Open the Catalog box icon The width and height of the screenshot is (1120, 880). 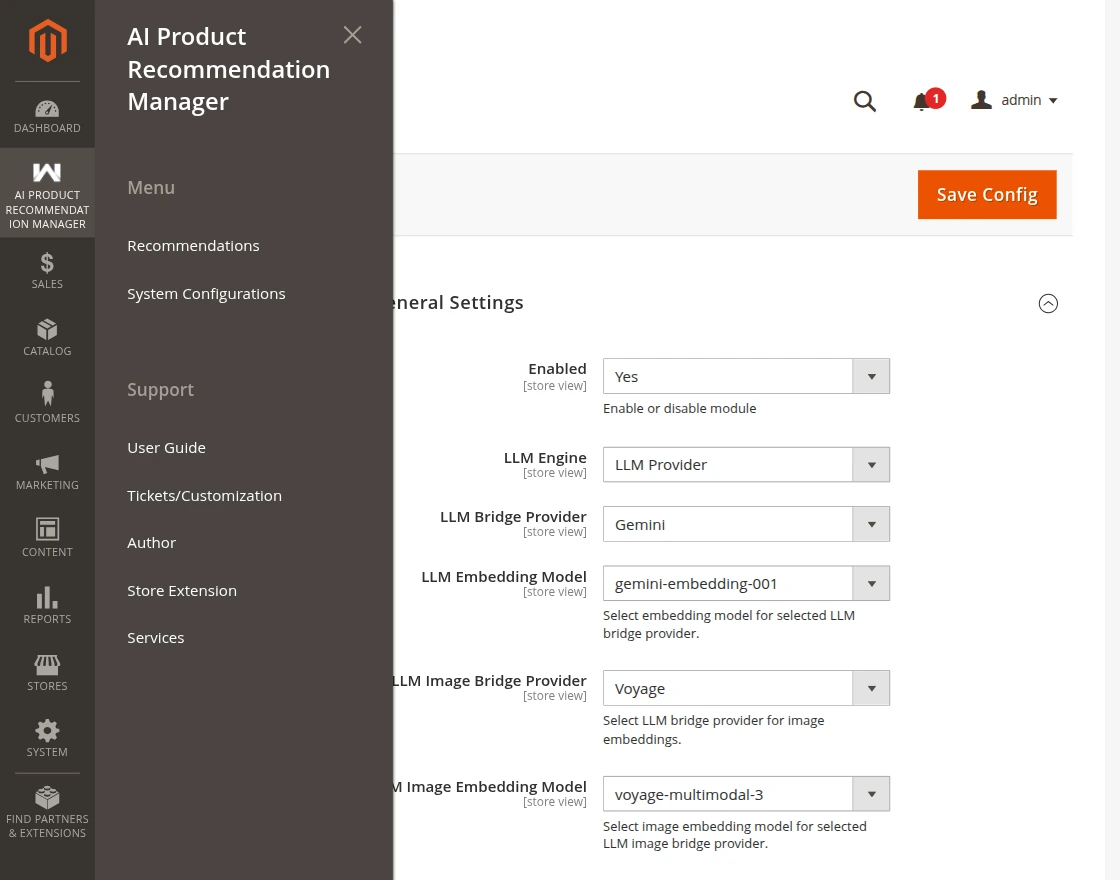pyautogui.click(x=47, y=330)
